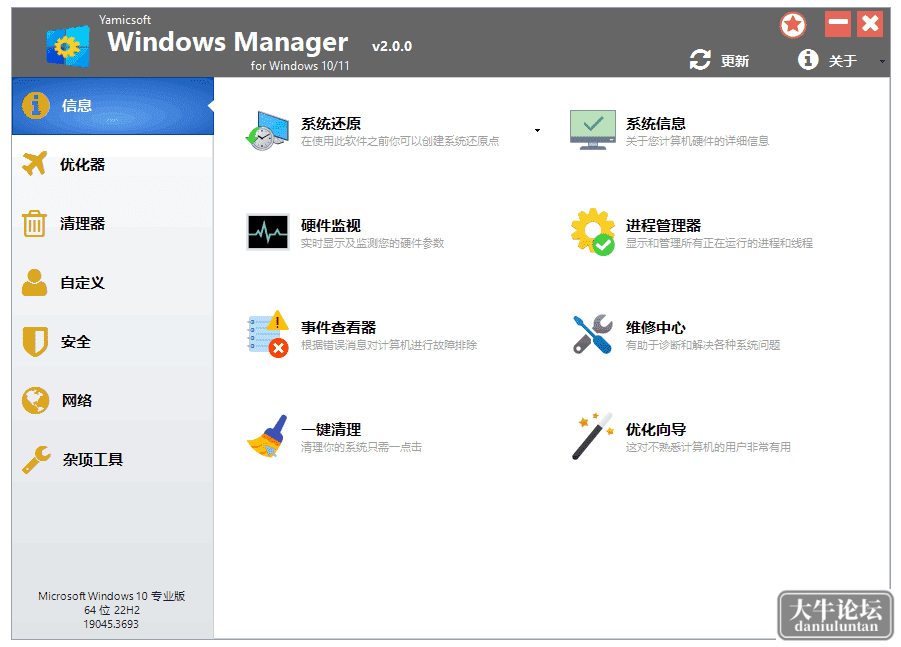
Task: Click the globe icon for 网络
Action: click(36, 400)
